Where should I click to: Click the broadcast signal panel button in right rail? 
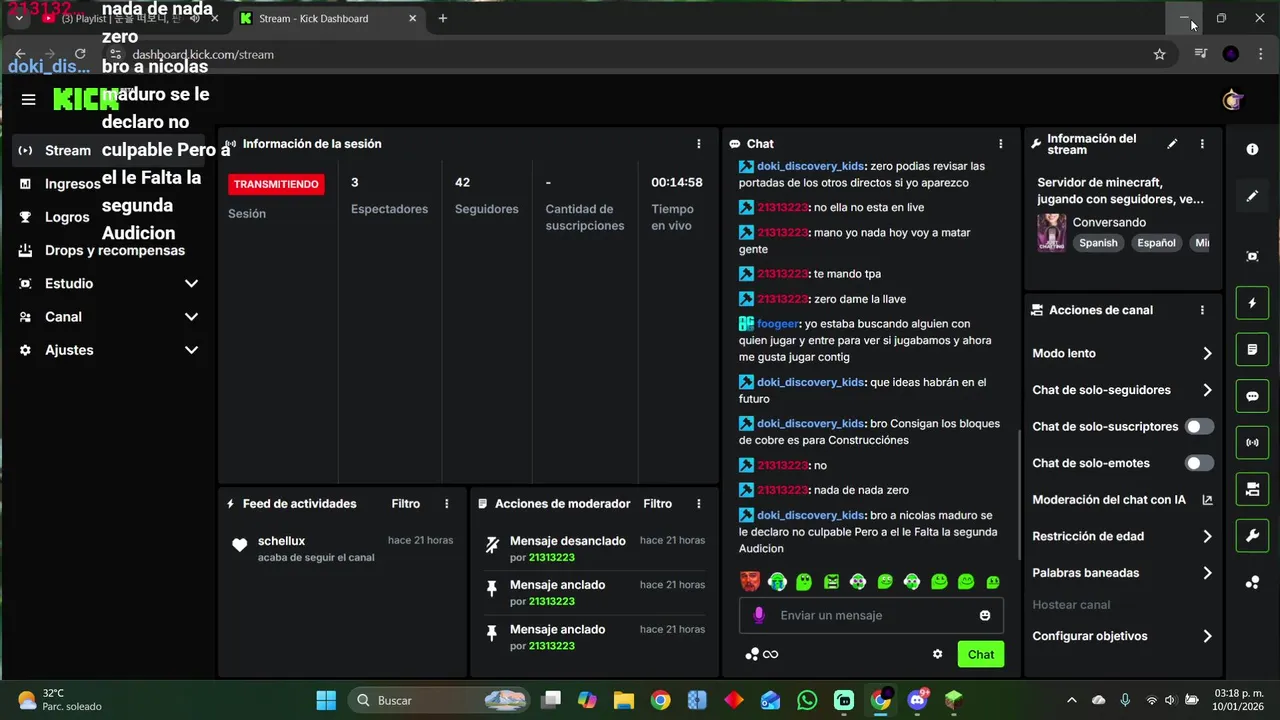point(1252,442)
